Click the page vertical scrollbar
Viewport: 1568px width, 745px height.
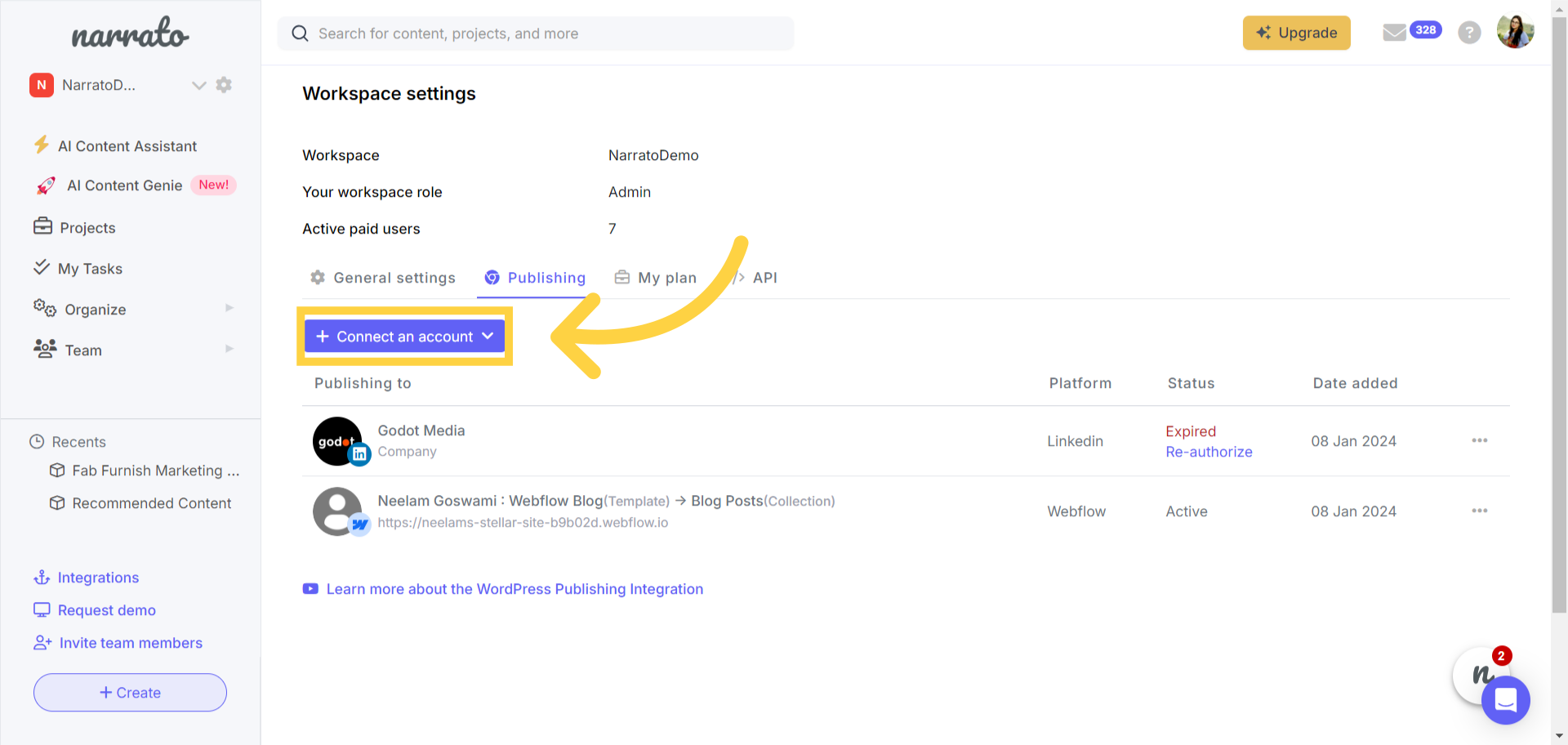point(1559,315)
